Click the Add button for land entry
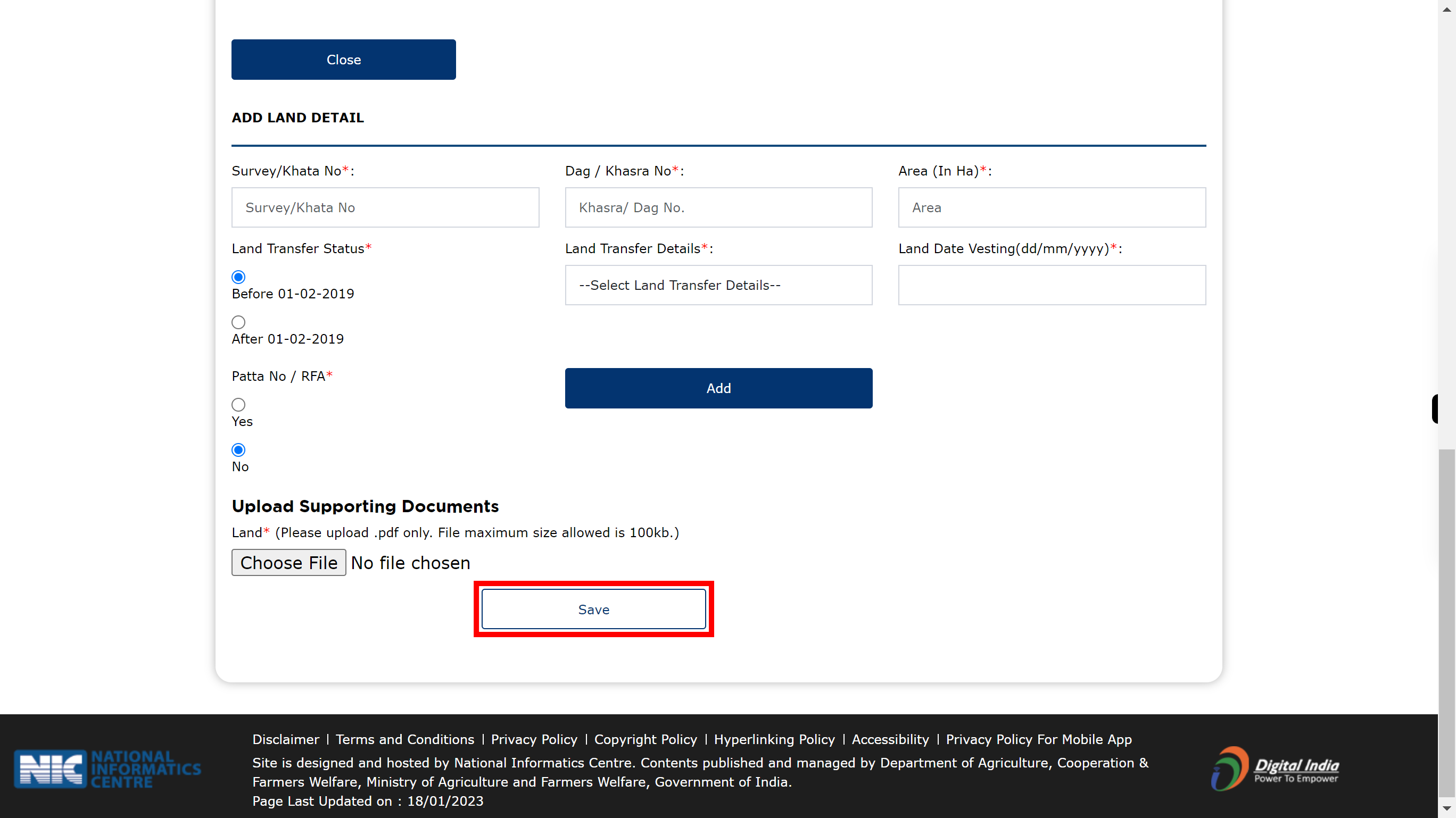1456x818 pixels. [719, 388]
